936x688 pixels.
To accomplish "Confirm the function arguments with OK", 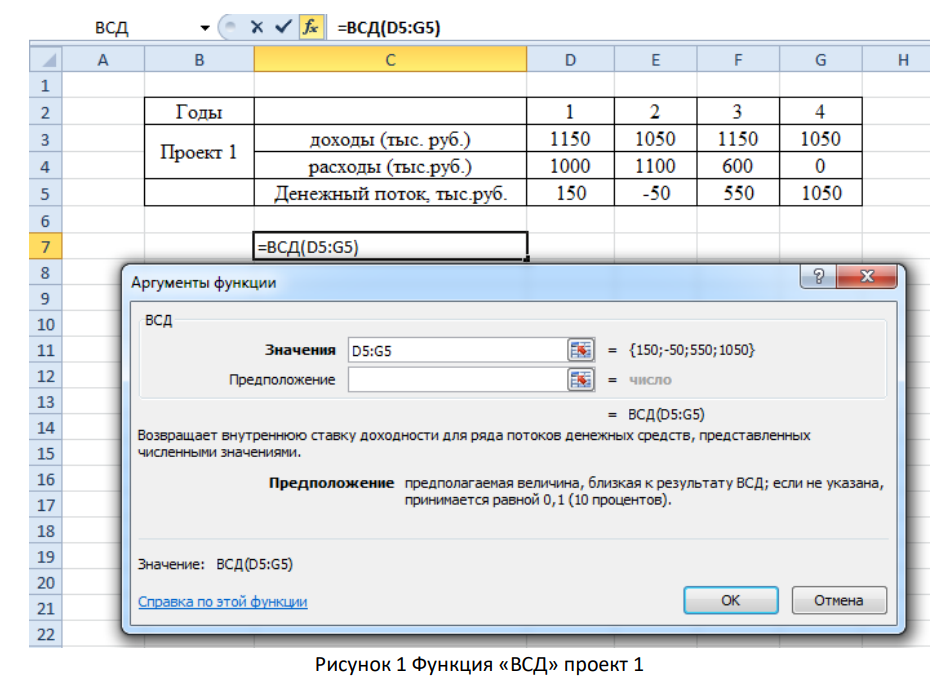I will tap(731, 600).
